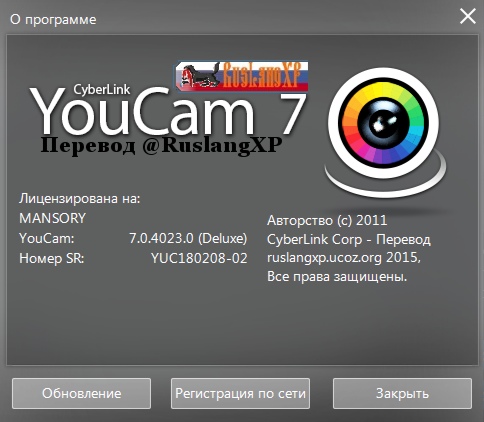Select SR number YUC180208-02
Image resolution: width=484 pixels, height=422 pixels.
point(199,258)
